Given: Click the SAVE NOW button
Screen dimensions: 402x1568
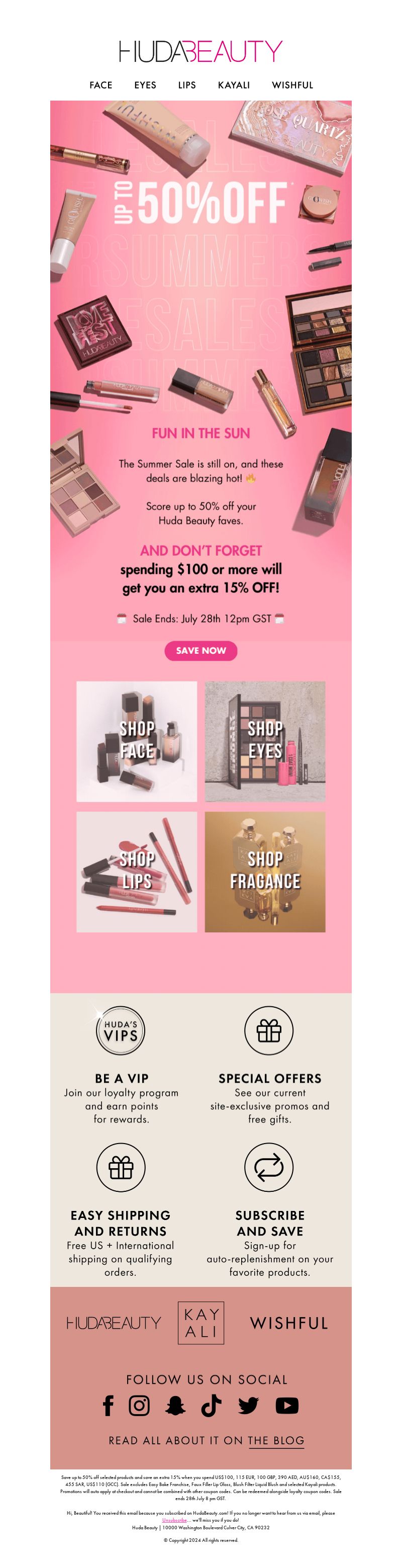Looking at the screenshot, I should [x=200, y=651].
